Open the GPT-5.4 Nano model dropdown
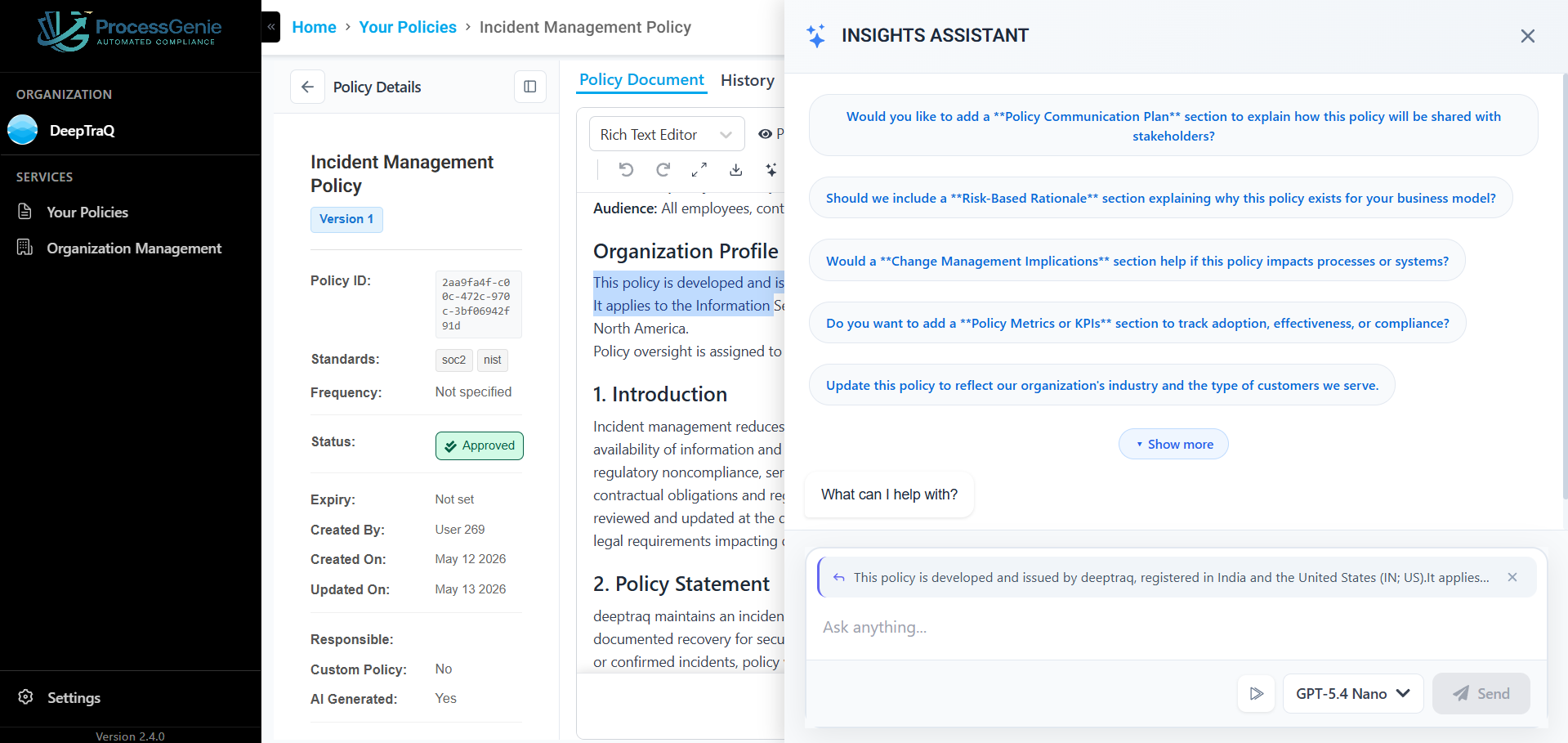Screen dimensions: 1568x743 [x=1353, y=693]
